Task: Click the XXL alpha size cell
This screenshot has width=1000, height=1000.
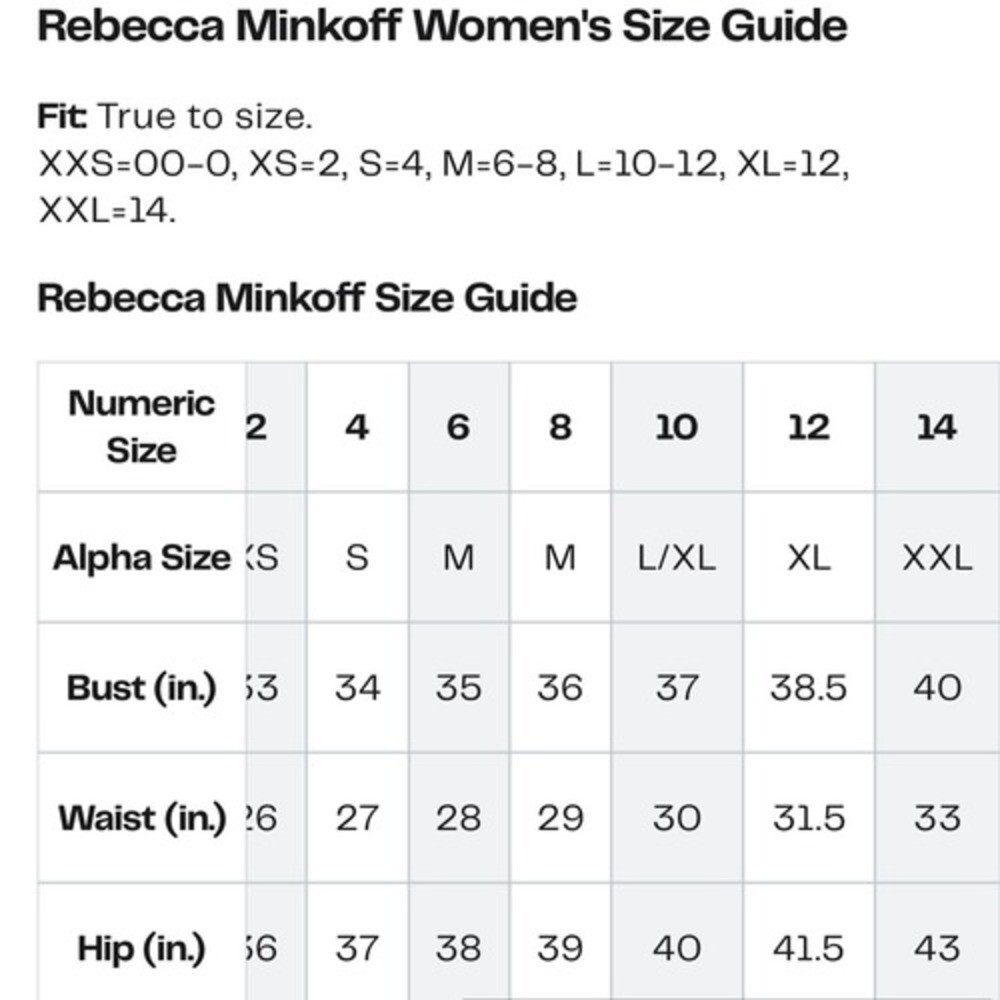Action: pos(937,557)
